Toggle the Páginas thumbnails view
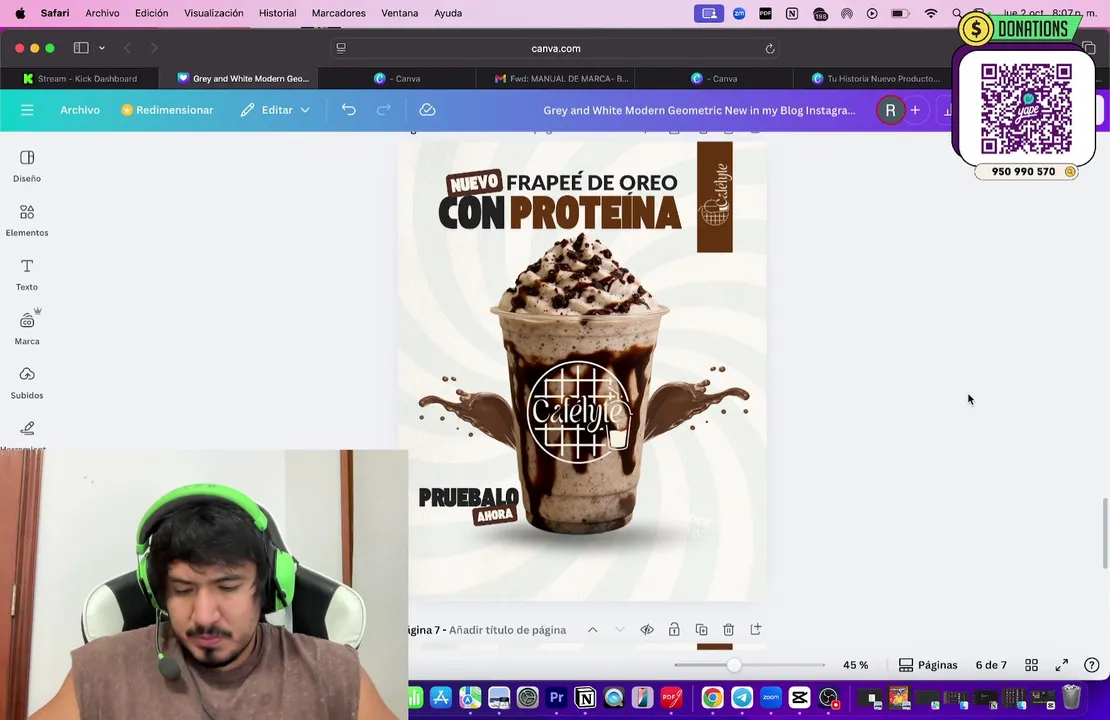This screenshot has height=720, width=1110. 927,665
